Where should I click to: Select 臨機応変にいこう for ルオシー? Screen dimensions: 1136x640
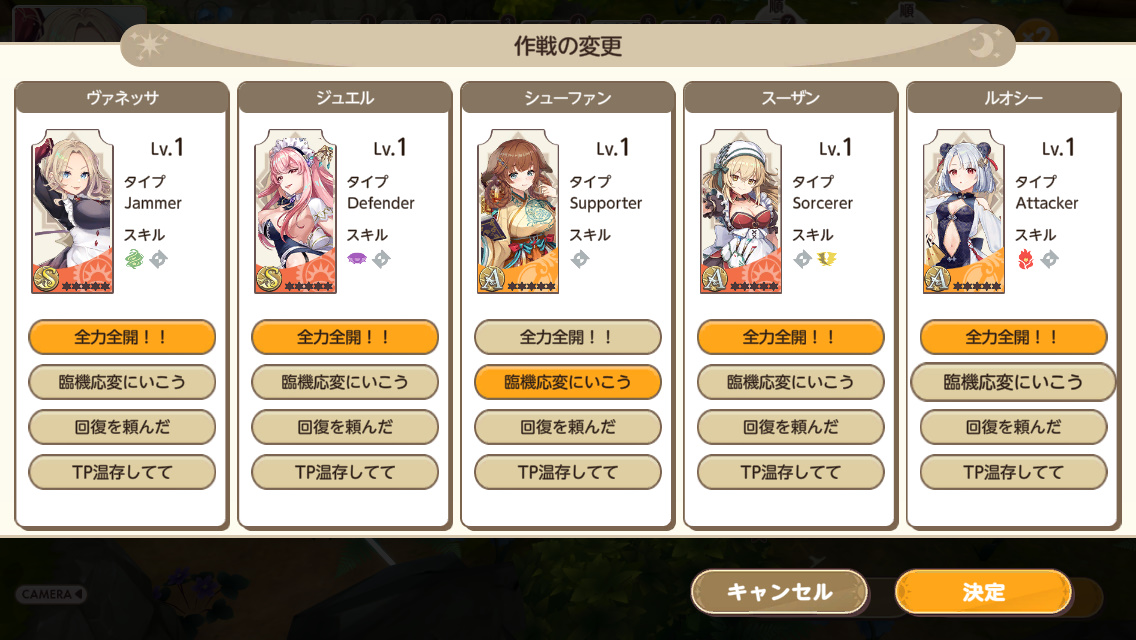point(1013,382)
